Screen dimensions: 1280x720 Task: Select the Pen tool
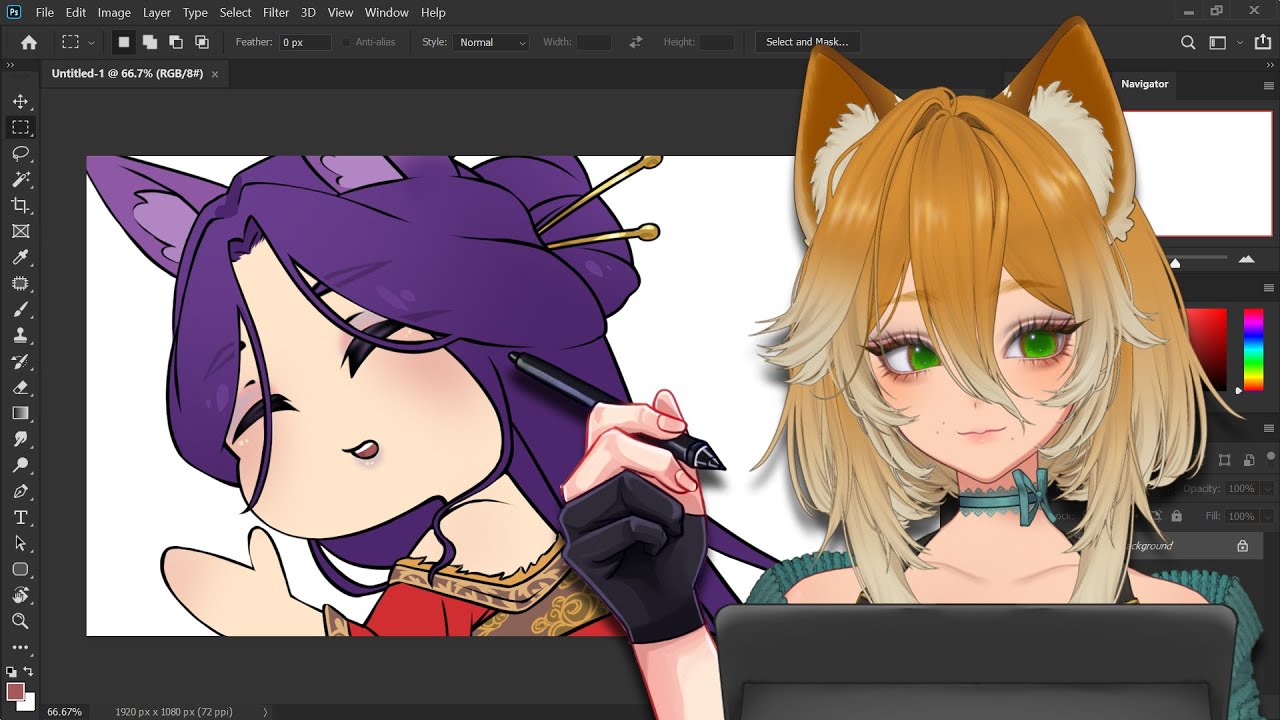[20, 491]
